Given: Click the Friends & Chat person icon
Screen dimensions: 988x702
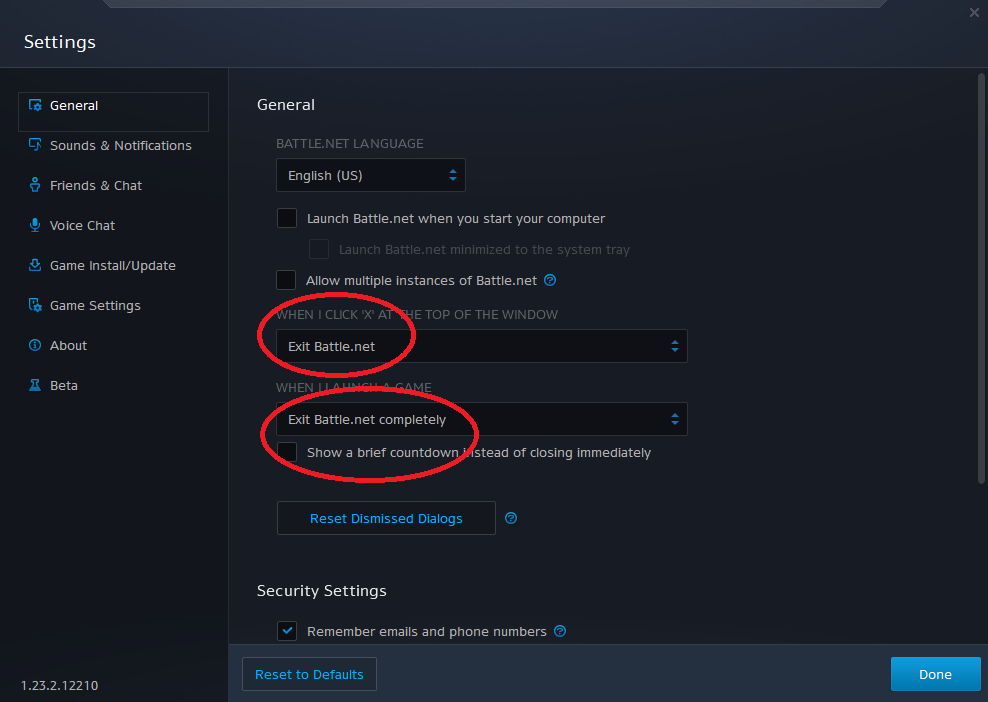Looking at the screenshot, I should [35, 185].
